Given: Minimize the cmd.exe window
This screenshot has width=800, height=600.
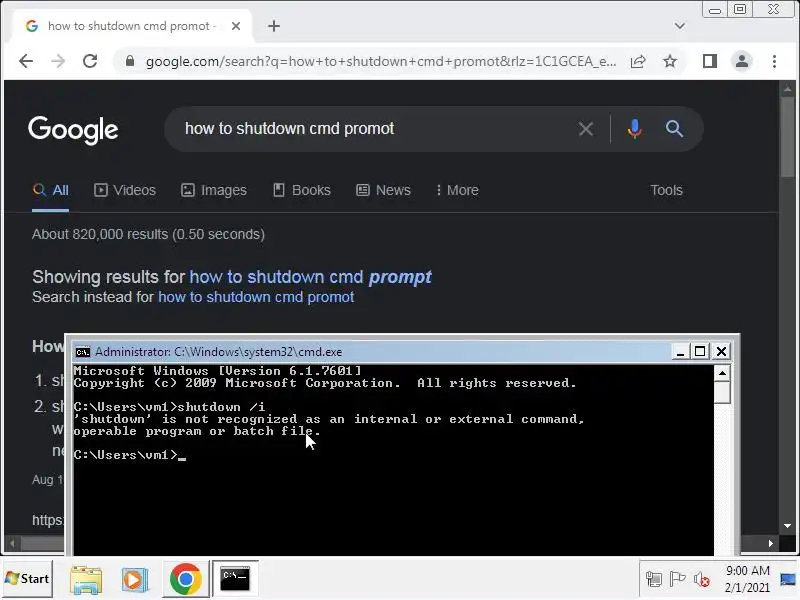Looking at the screenshot, I should pyautogui.click(x=680, y=352).
